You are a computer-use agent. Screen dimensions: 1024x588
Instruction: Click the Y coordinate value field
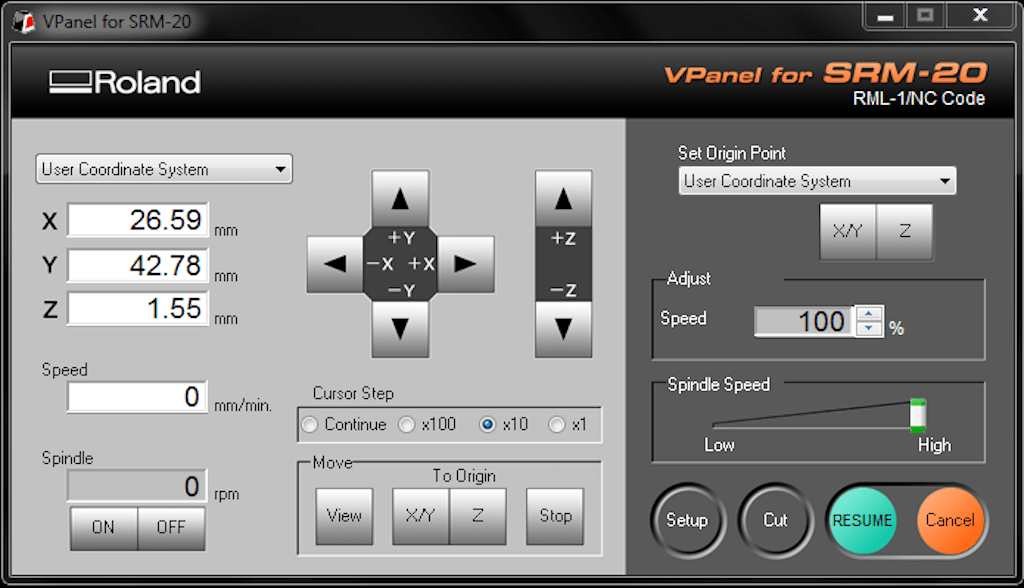point(138,265)
